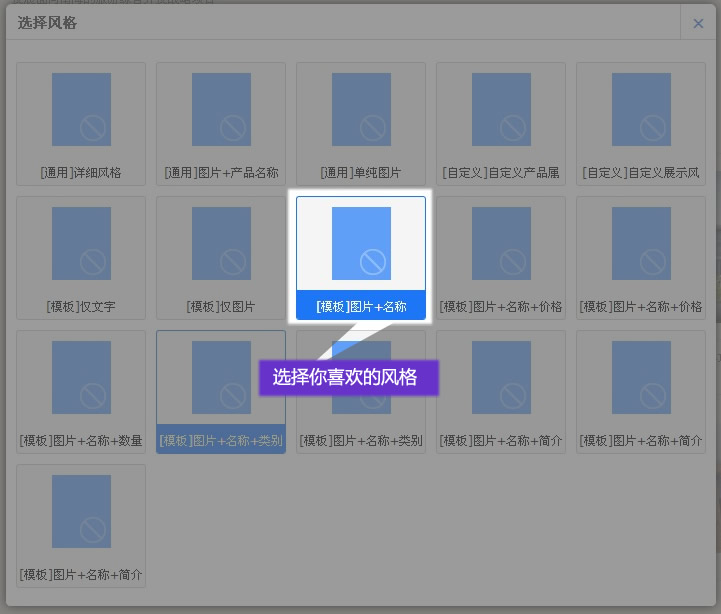The height and width of the screenshot is (614, 721).
Task: Pick the [通用]单纯图片 style tile
Action: (361, 123)
